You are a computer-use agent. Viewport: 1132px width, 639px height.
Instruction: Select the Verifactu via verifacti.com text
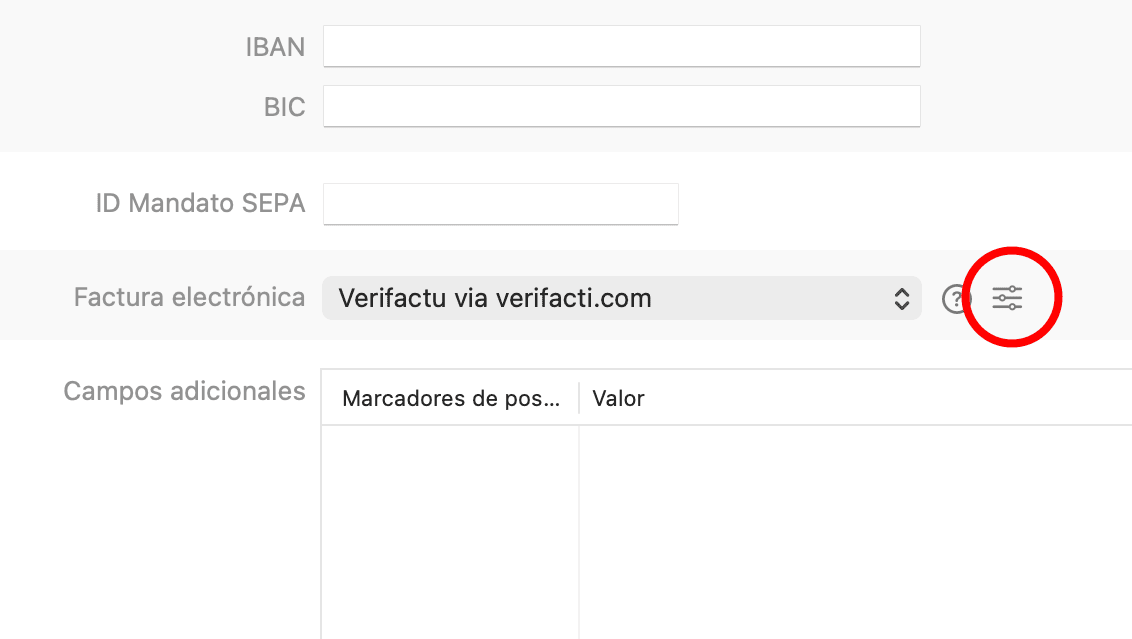(495, 298)
